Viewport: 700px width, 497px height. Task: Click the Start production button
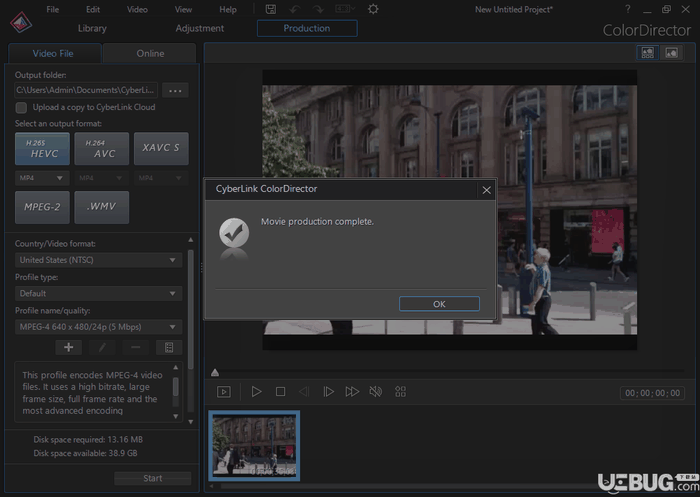(153, 478)
